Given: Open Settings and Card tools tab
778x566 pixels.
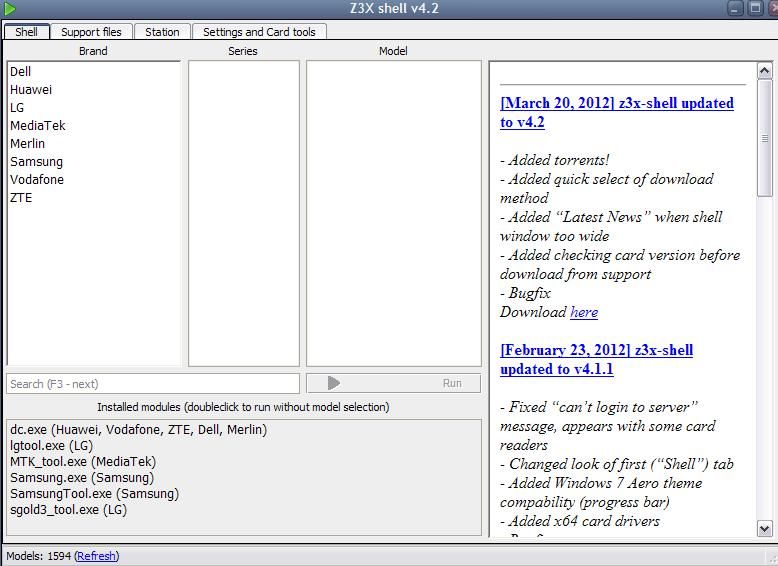Looking at the screenshot, I should click(x=259, y=32).
